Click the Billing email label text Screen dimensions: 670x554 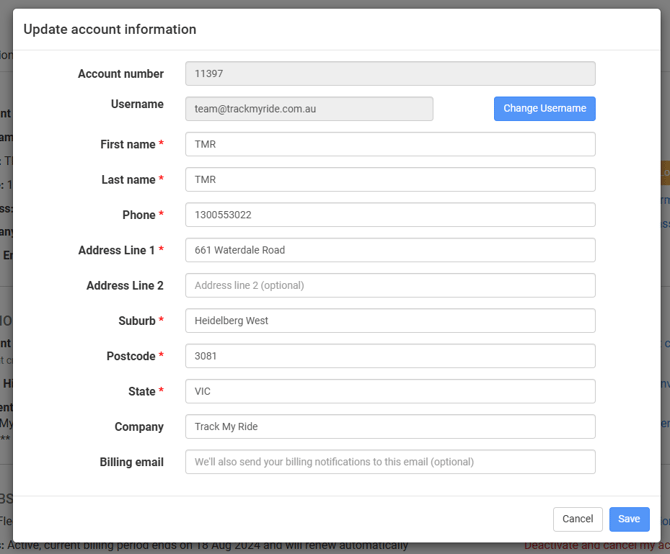click(131, 462)
